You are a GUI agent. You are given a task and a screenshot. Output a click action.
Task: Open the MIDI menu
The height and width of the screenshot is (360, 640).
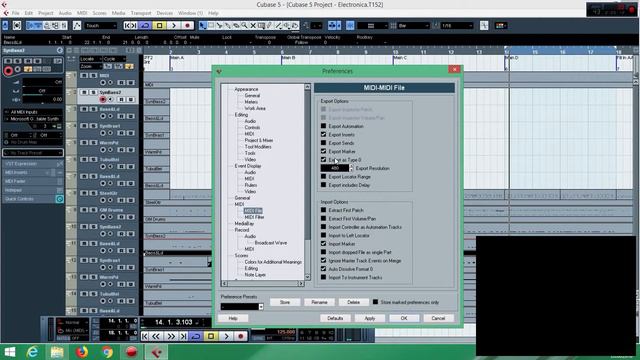[82, 13]
